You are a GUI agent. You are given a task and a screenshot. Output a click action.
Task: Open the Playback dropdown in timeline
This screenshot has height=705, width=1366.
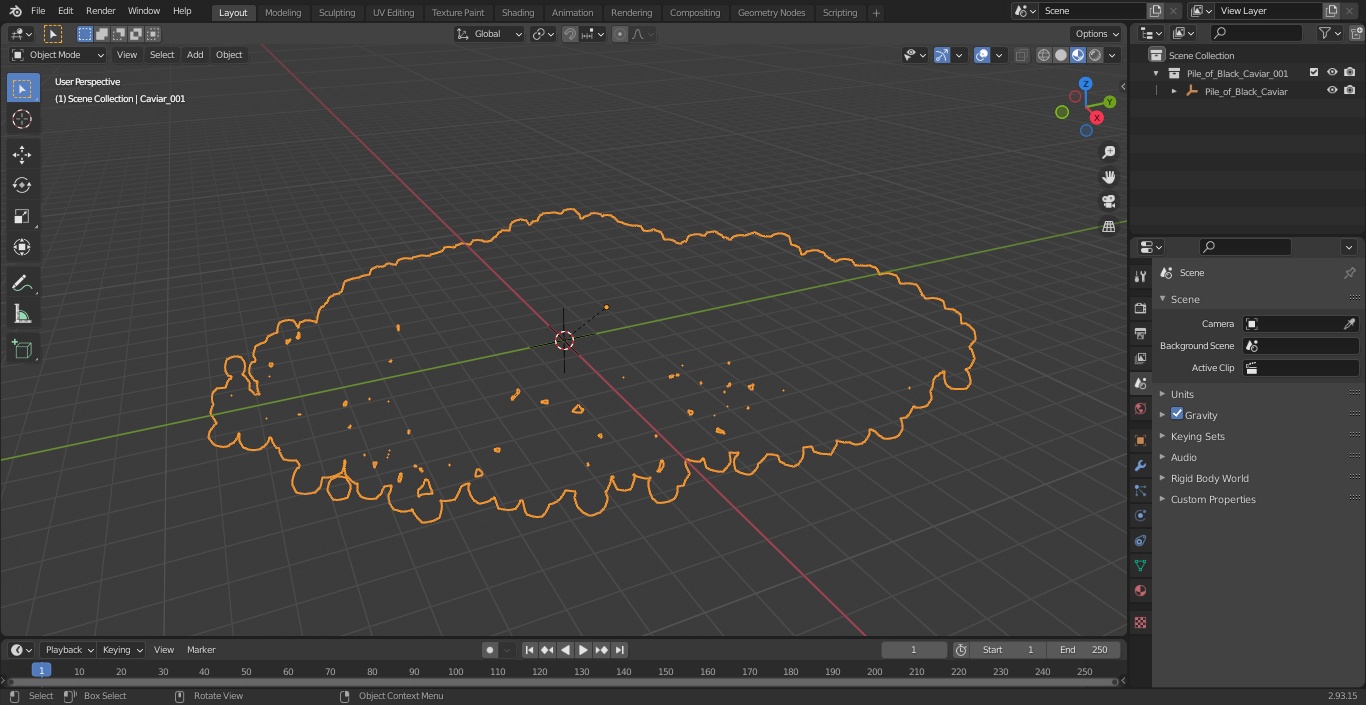[69, 650]
